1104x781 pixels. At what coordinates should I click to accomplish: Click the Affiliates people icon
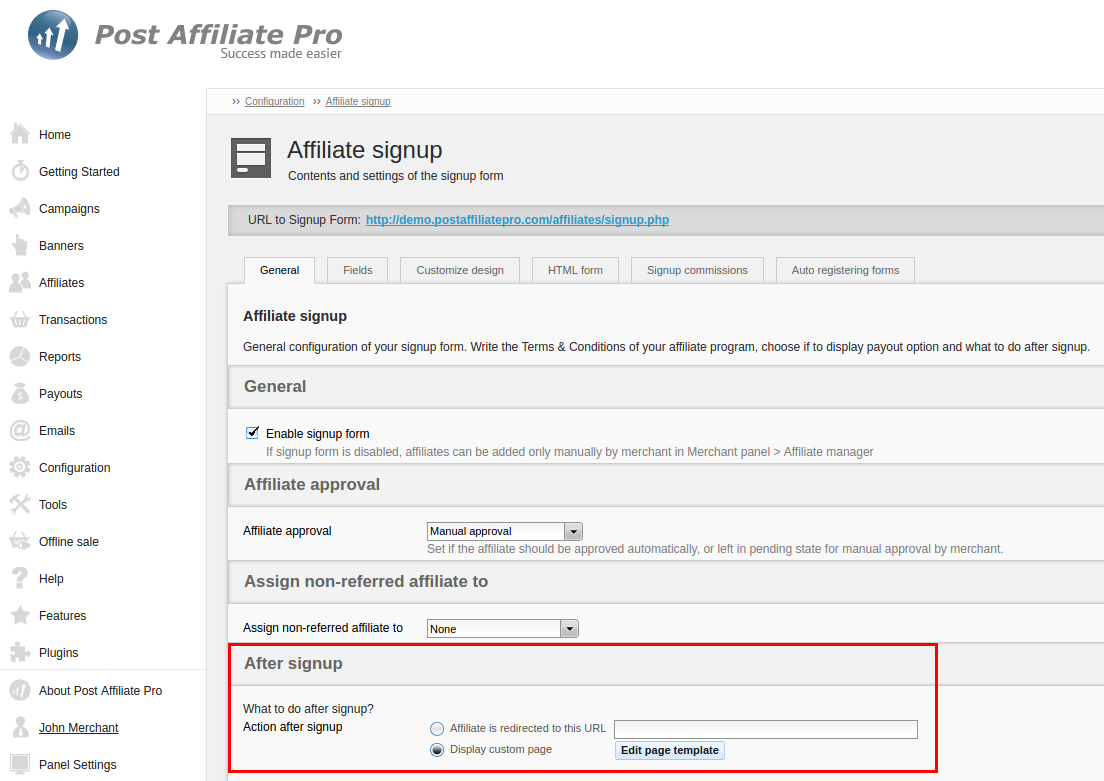point(20,282)
